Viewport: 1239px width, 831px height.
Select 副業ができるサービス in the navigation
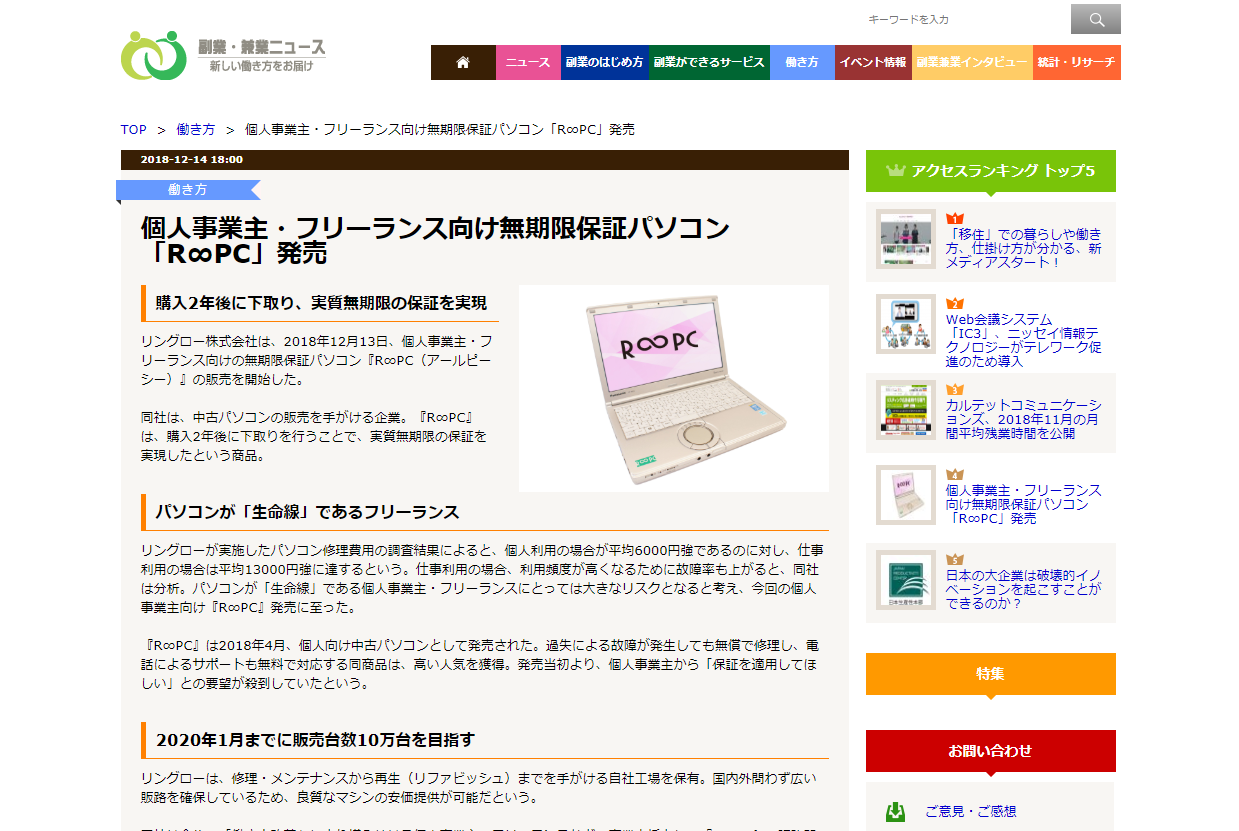click(709, 62)
